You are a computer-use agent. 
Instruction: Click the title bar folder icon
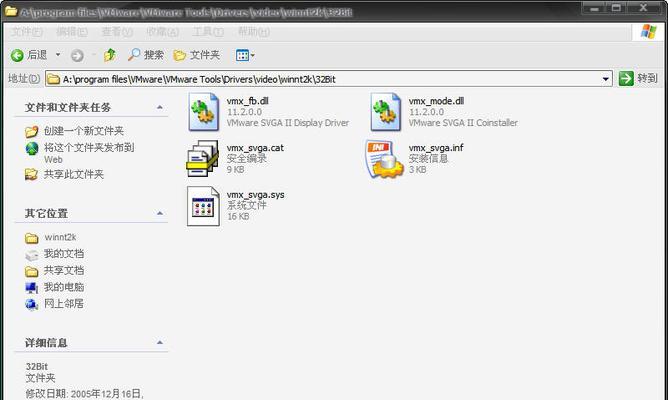coord(11,11)
